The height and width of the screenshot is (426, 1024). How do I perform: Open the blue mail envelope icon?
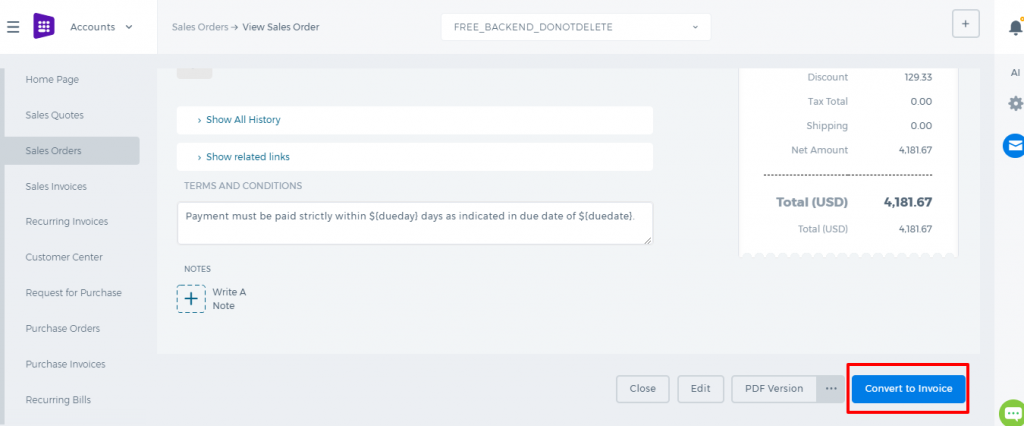pos(1014,145)
